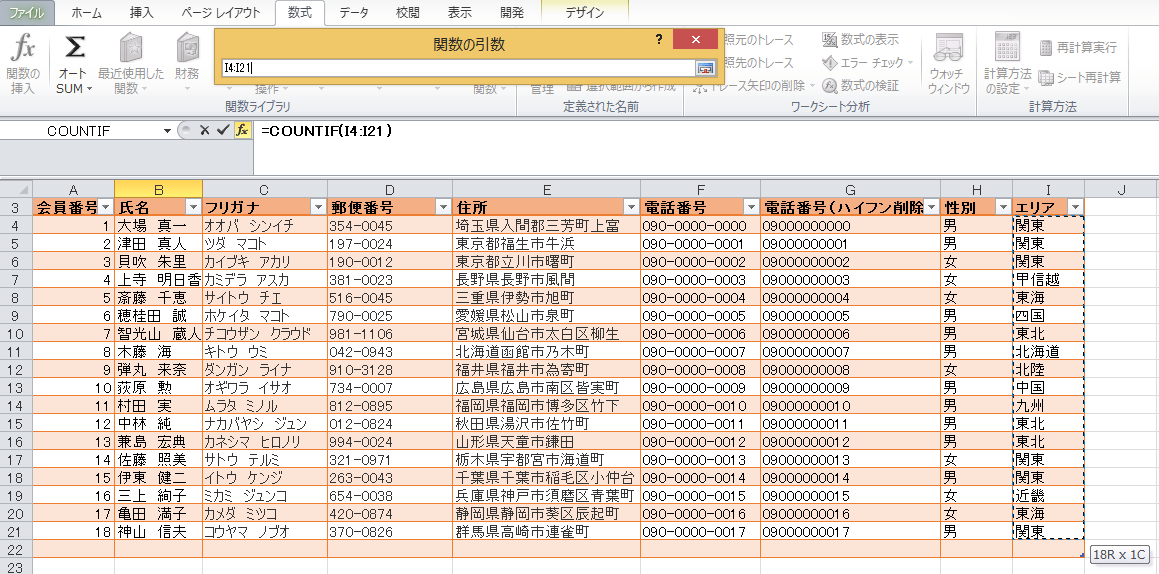Open Error Checking (エラー チェック)
1159x574 pixels.
[x=868, y=63]
